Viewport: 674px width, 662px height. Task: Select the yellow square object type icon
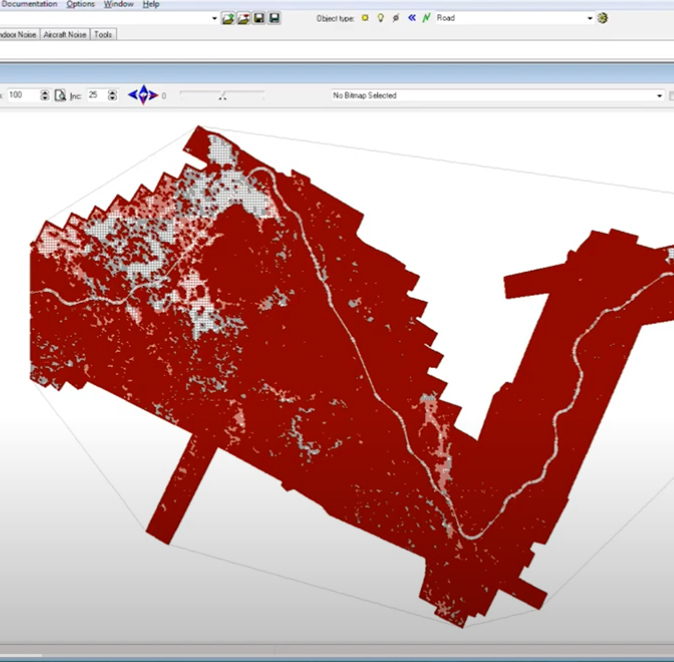(364, 18)
